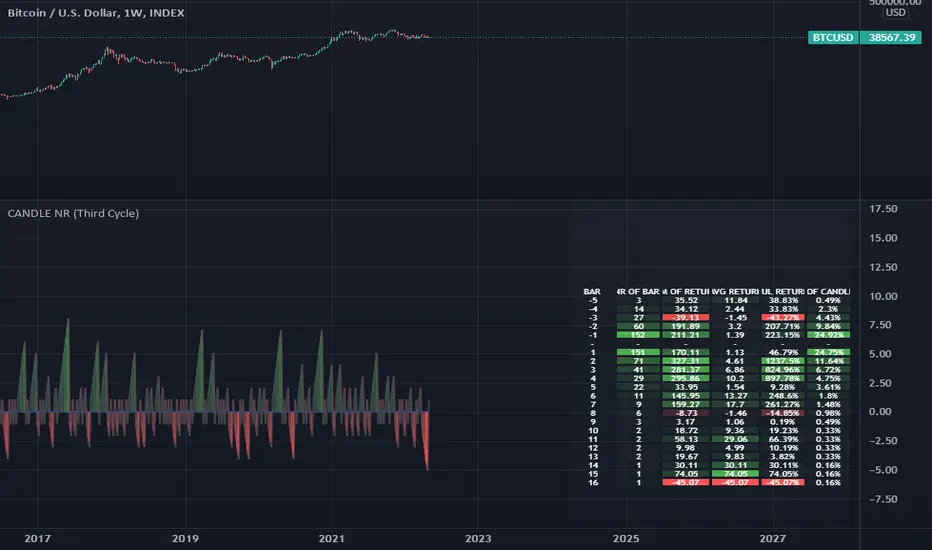Click the 17.50 level on indicator scale
The width and height of the screenshot is (932, 550).
pyautogui.click(x=883, y=209)
